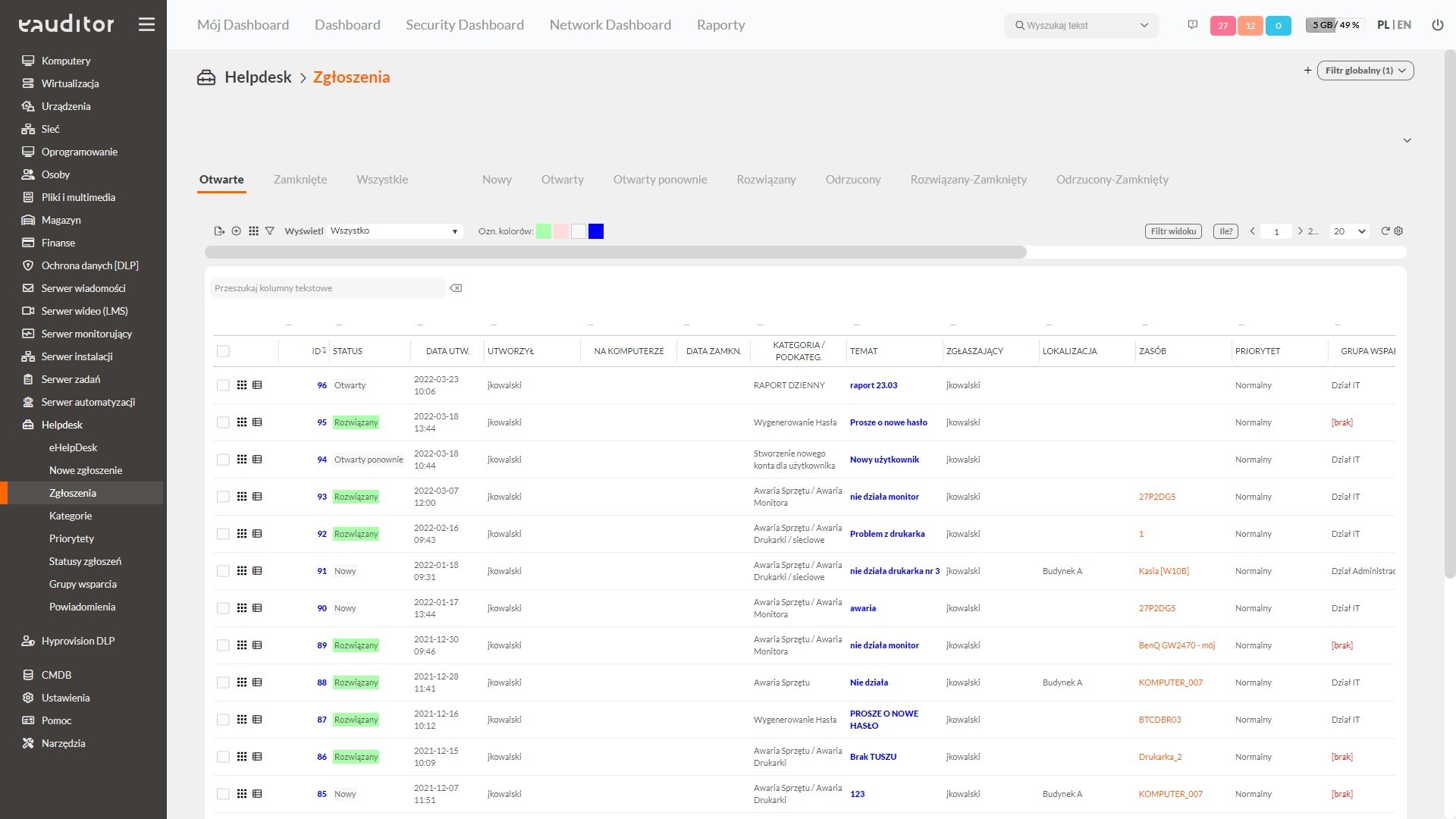
Task: Click the funnel filter icon in toolbar
Action: tap(269, 231)
